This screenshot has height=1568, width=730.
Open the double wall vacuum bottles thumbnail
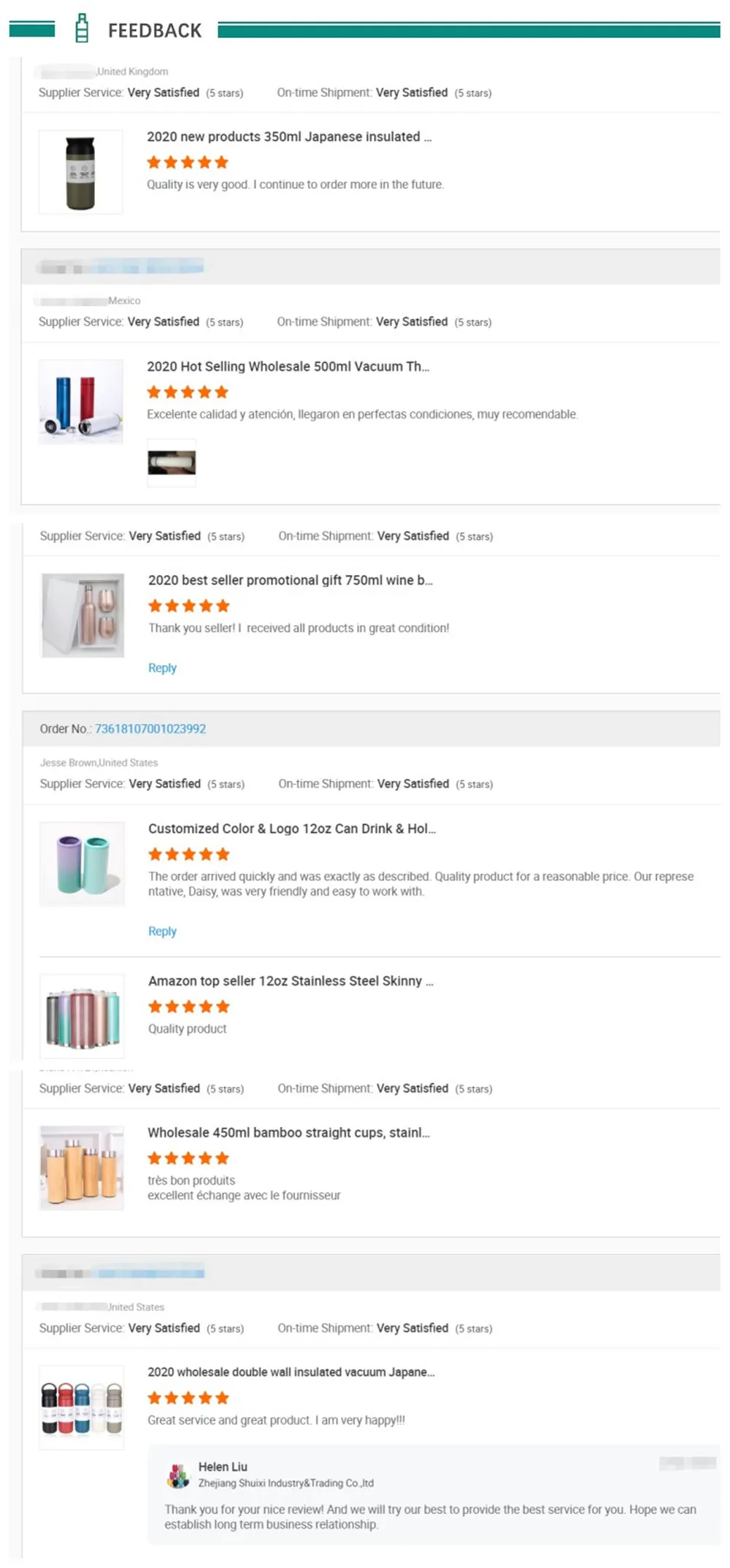pyautogui.click(x=82, y=1407)
